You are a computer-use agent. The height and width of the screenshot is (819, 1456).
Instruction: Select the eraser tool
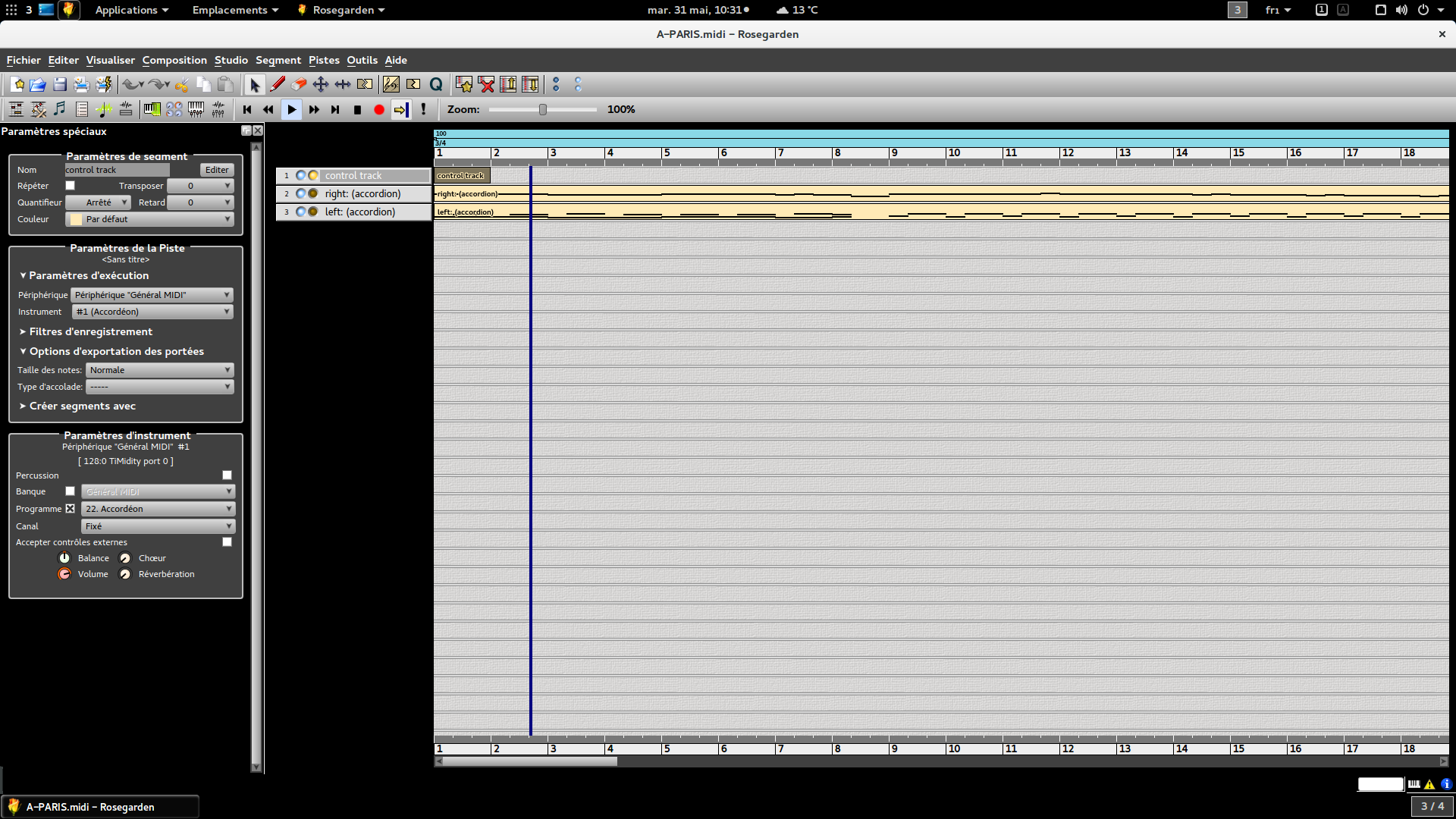click(x=299, y=84)
